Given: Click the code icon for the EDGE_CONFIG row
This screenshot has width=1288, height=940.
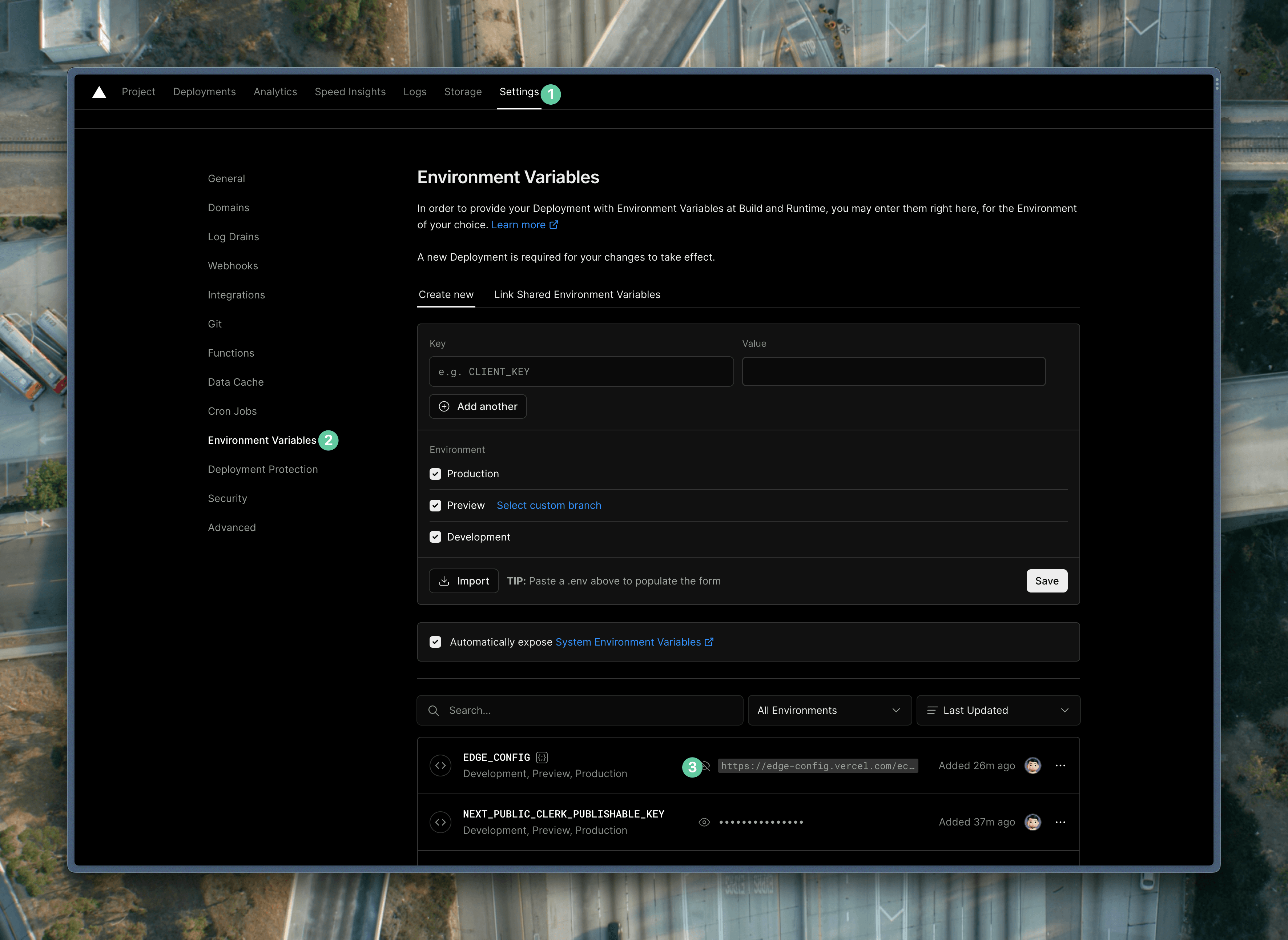Looking at the screenshot, I should pyautogui.click(x=440, y=766).
